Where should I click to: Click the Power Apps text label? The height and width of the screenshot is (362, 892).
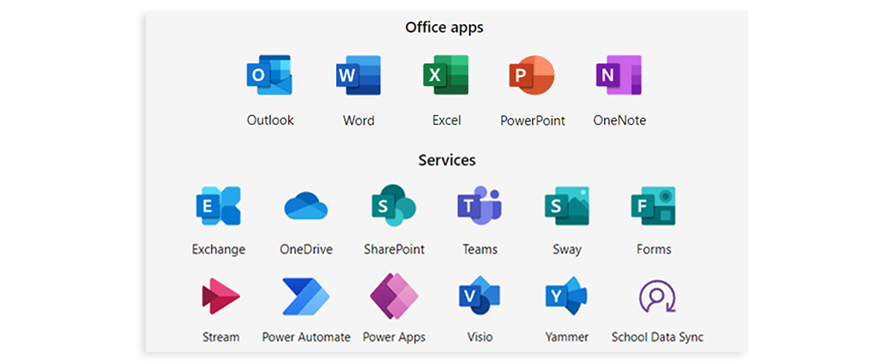pyautogui.click(x=394, y=338)
